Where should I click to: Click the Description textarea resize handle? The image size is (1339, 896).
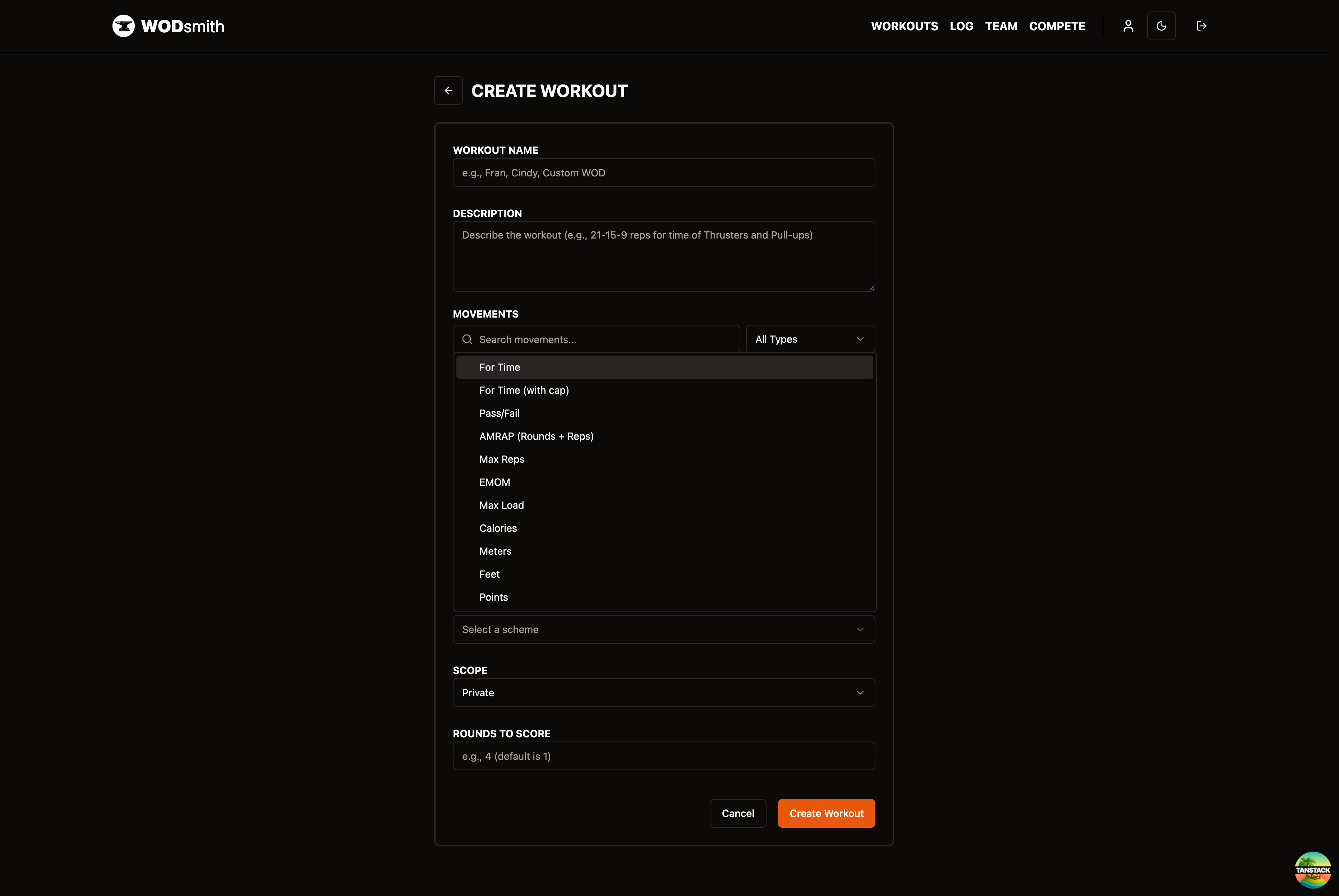coord(871,288)
